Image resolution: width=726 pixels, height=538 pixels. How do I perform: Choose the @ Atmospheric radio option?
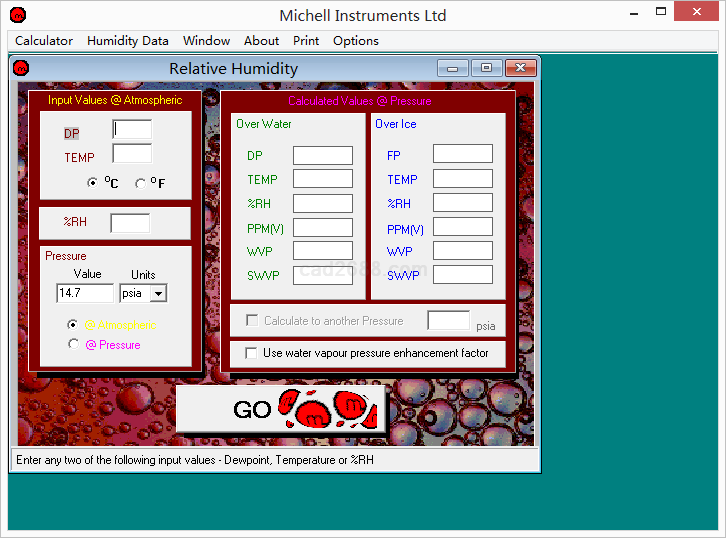pyautogui.click(x=72, y=325)
